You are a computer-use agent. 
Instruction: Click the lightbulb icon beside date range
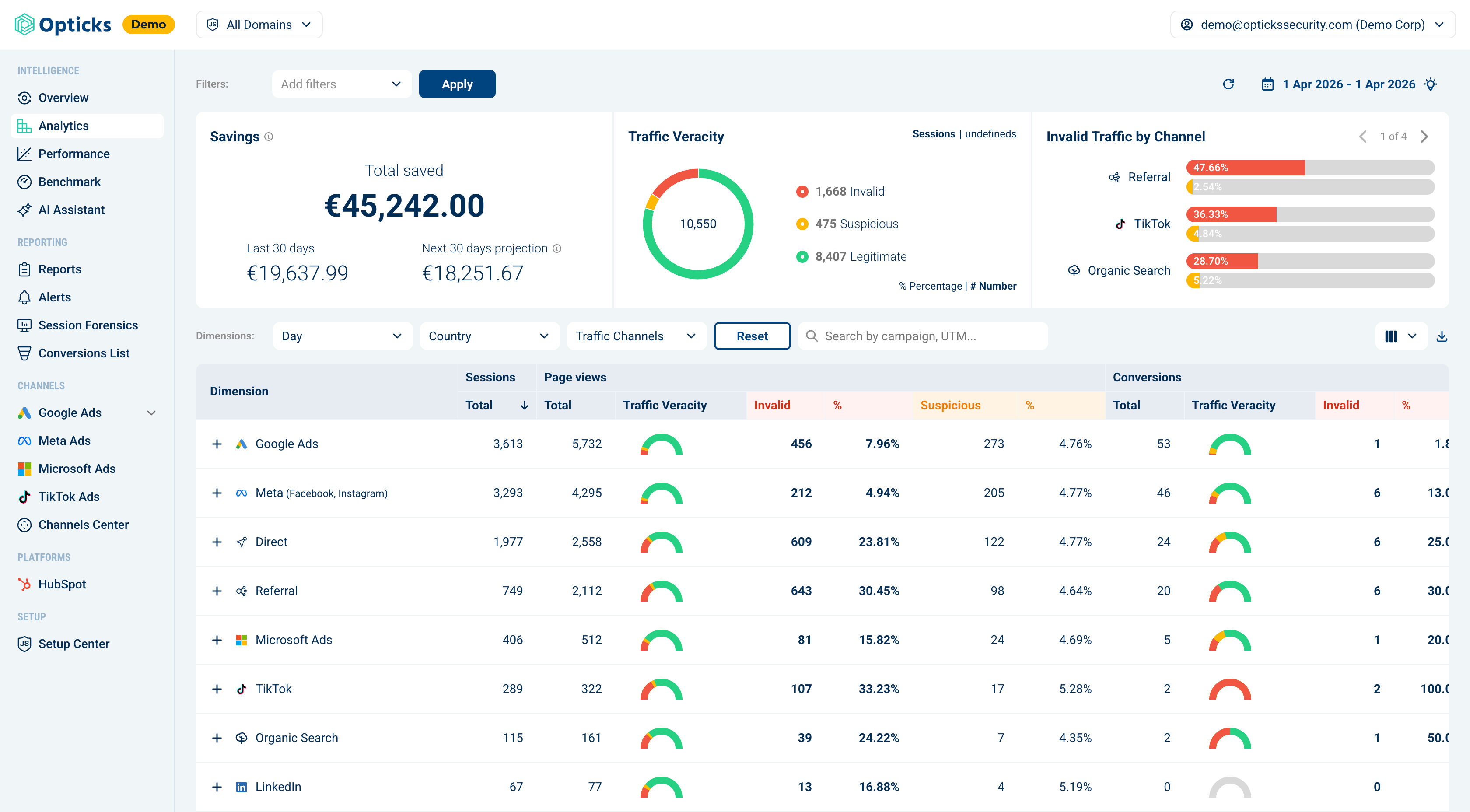coord(1430,84)
